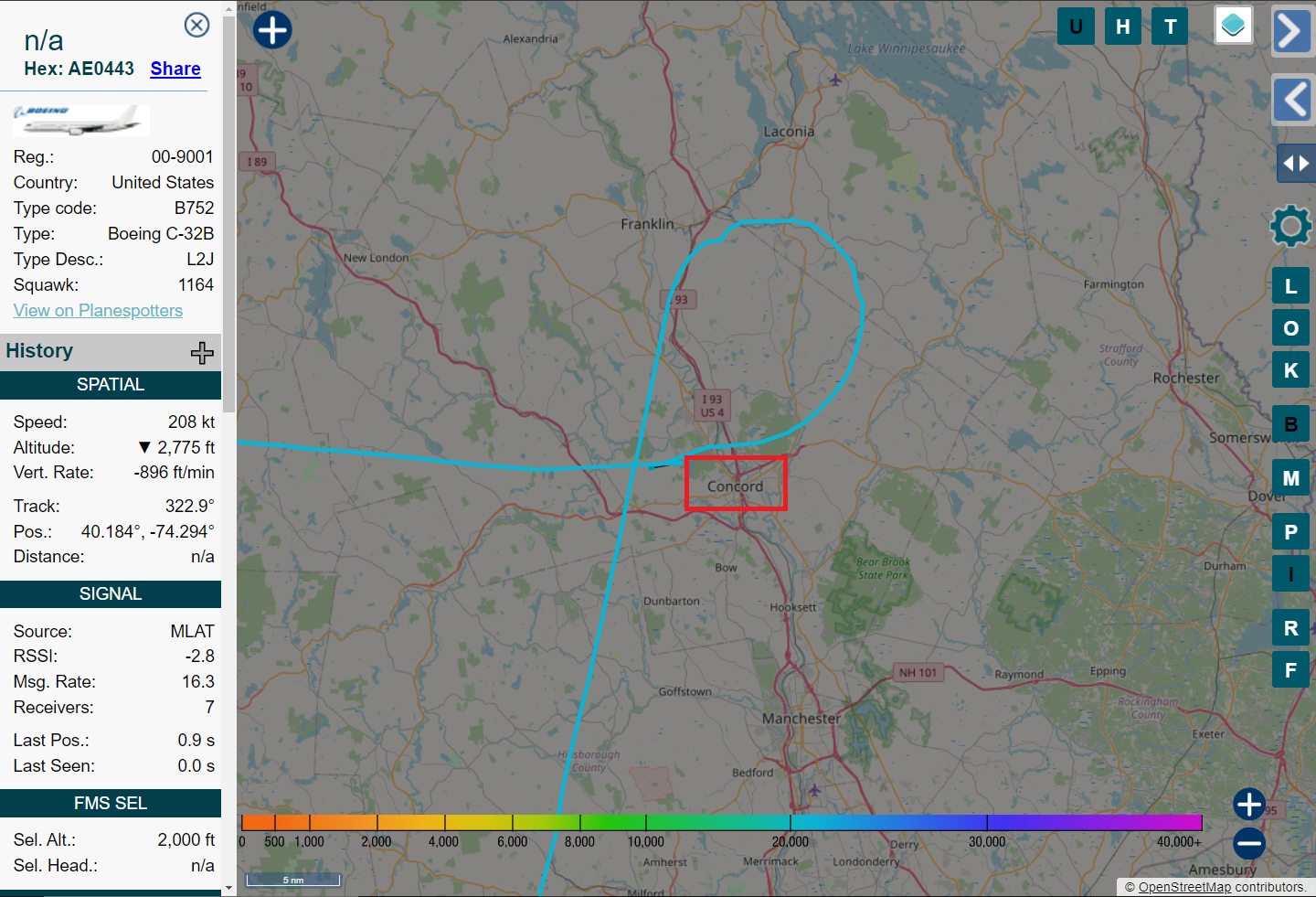Click the FMS SEL section header
Viewport: 1316px width, 897px height.
point(111,804)
